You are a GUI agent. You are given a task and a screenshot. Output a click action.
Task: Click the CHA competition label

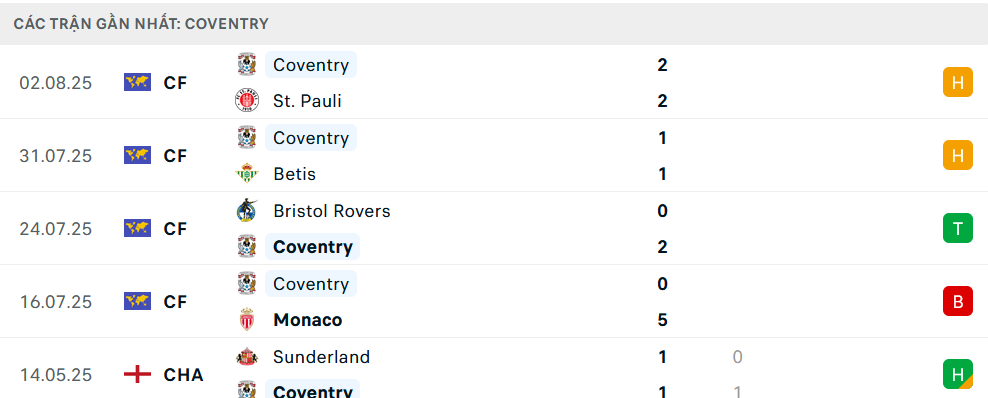click(x=183, y=375)
